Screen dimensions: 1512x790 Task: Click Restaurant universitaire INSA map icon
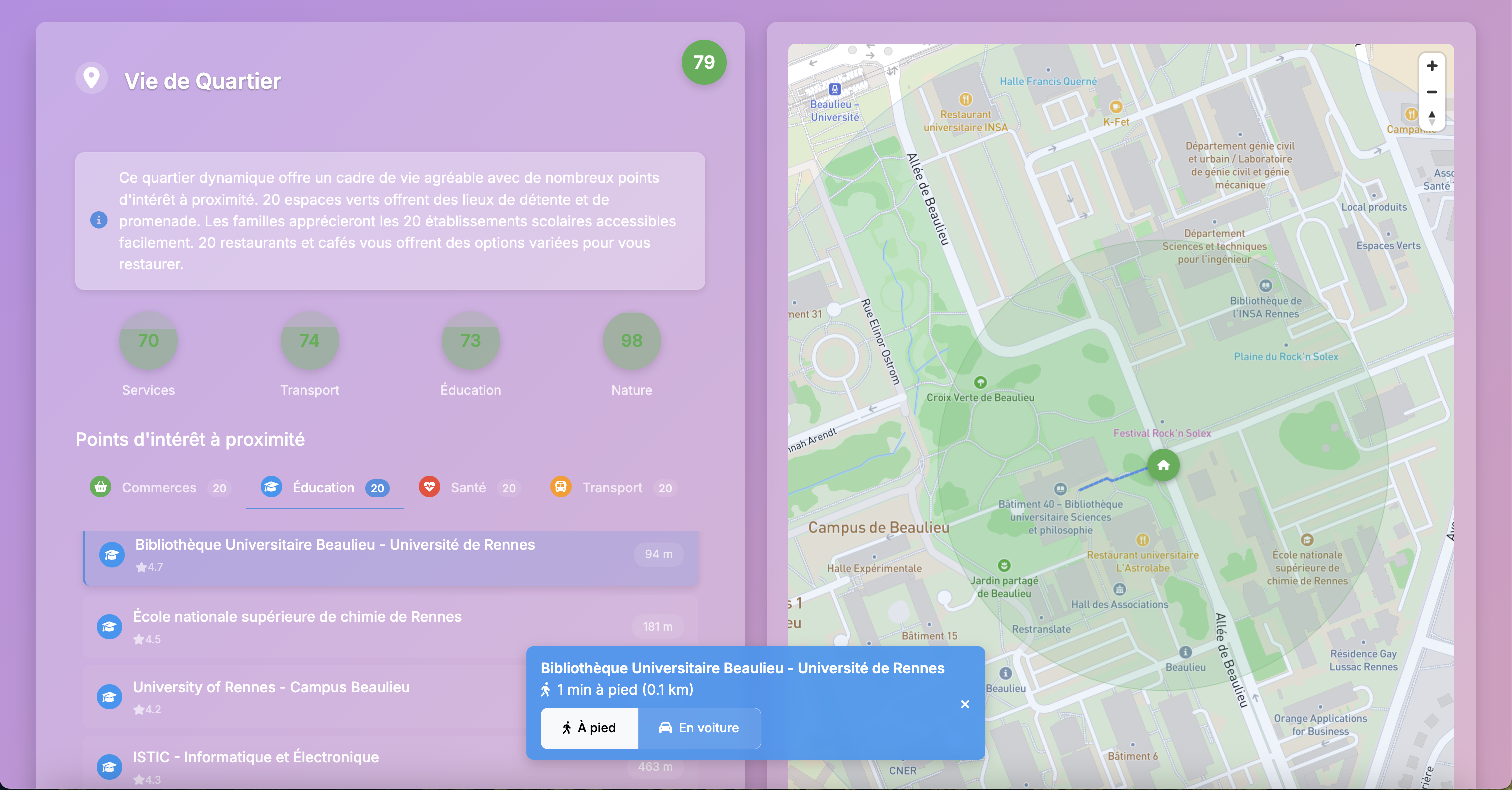965,99
